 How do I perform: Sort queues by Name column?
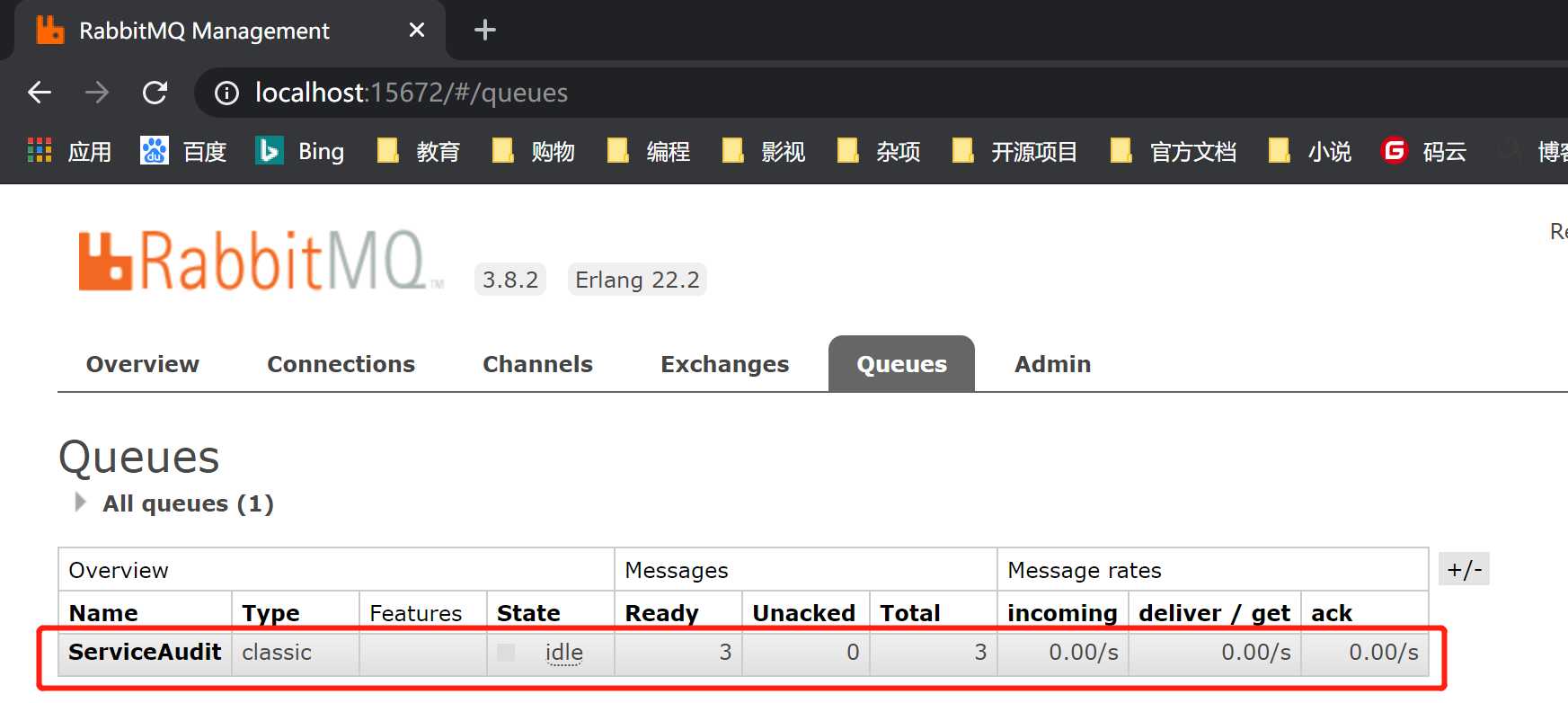coord(103,613)
